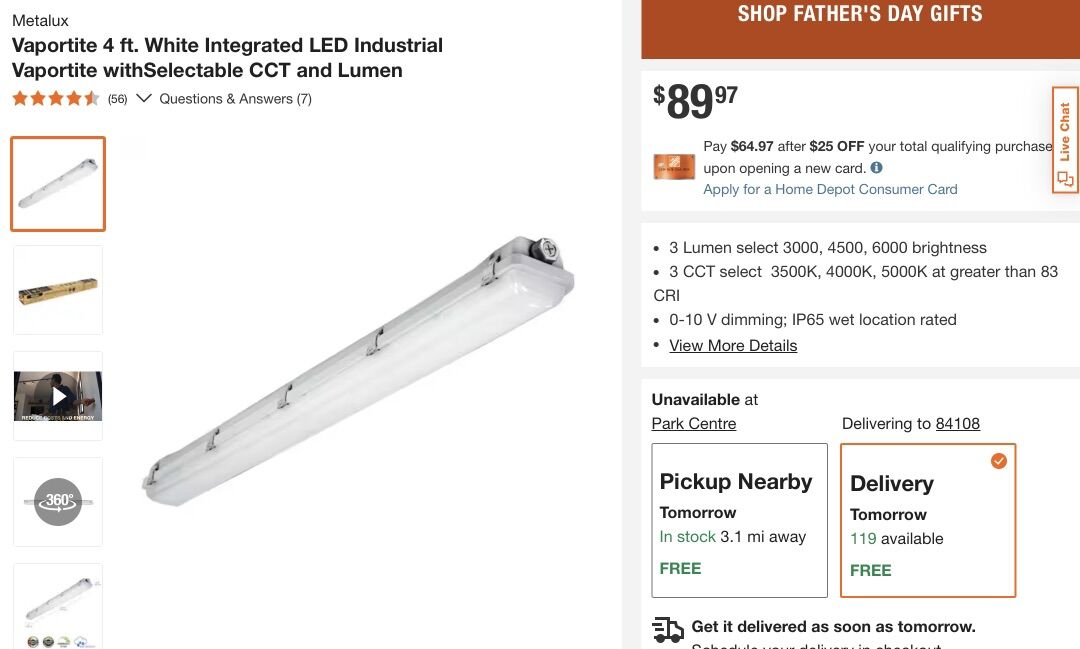Click the Home Depot credit card icon
The image size is (1080, 649).
(x=673, y=167)
